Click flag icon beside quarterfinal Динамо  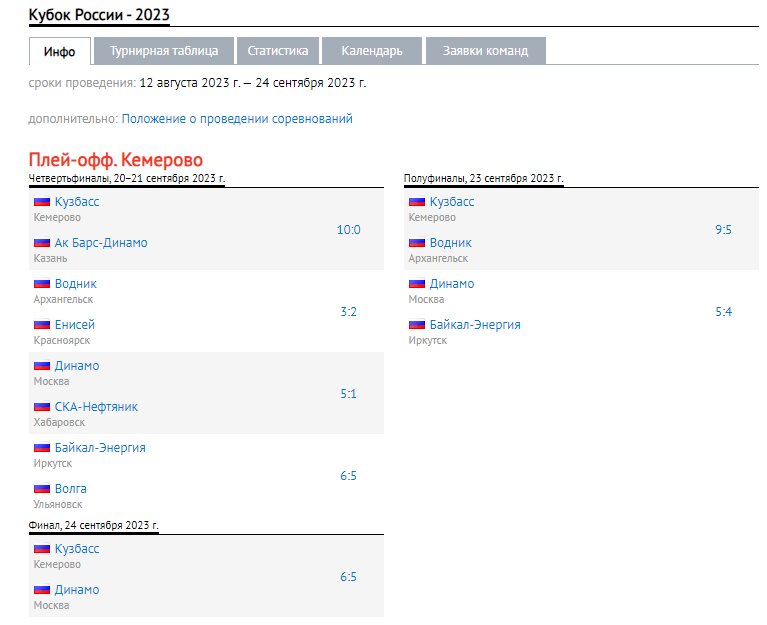[42, 366]
